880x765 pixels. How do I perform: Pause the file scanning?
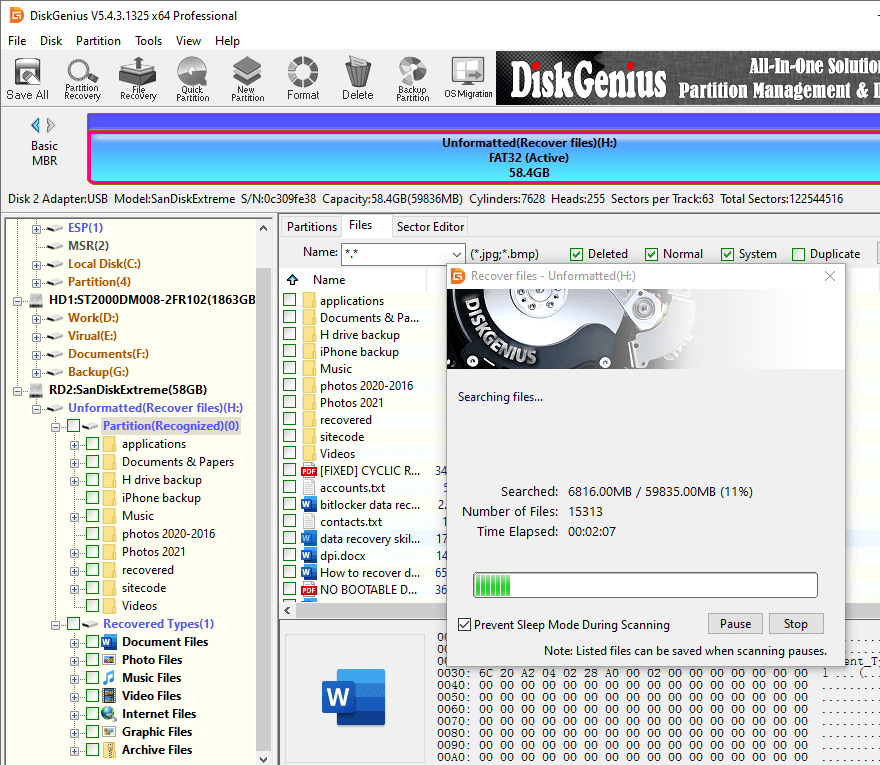[x=735, y=623]
